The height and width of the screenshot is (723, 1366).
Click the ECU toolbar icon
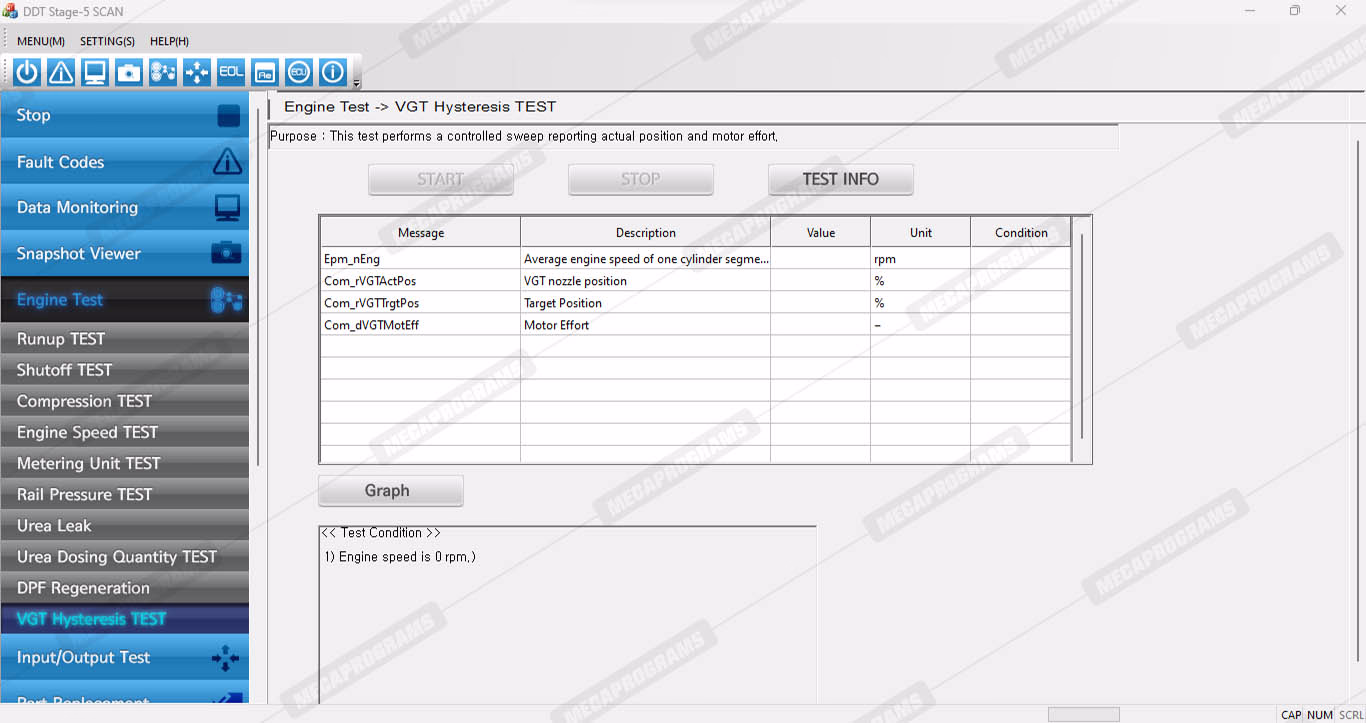(299, 72)
